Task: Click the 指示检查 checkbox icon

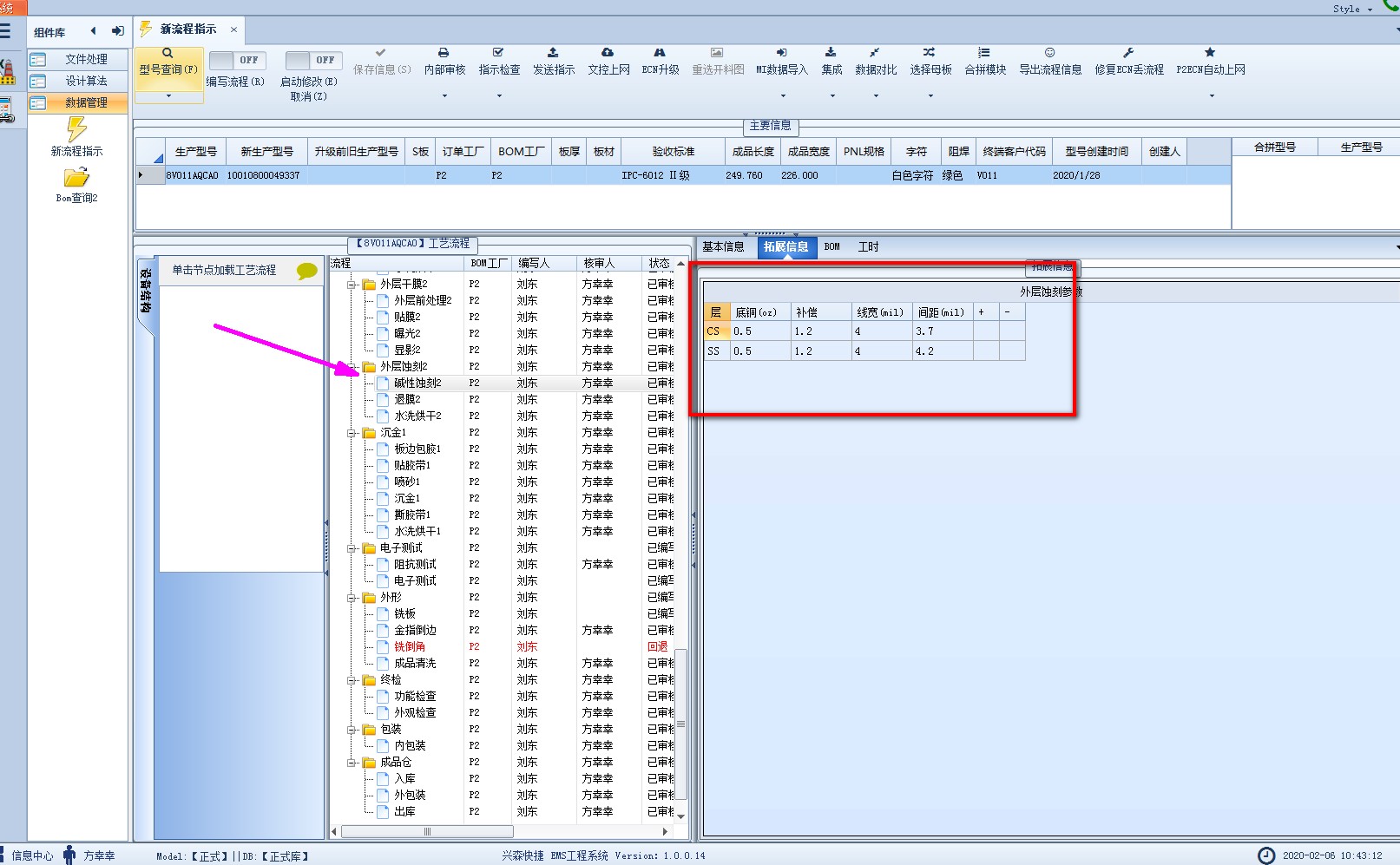Action: click(498, 53)
